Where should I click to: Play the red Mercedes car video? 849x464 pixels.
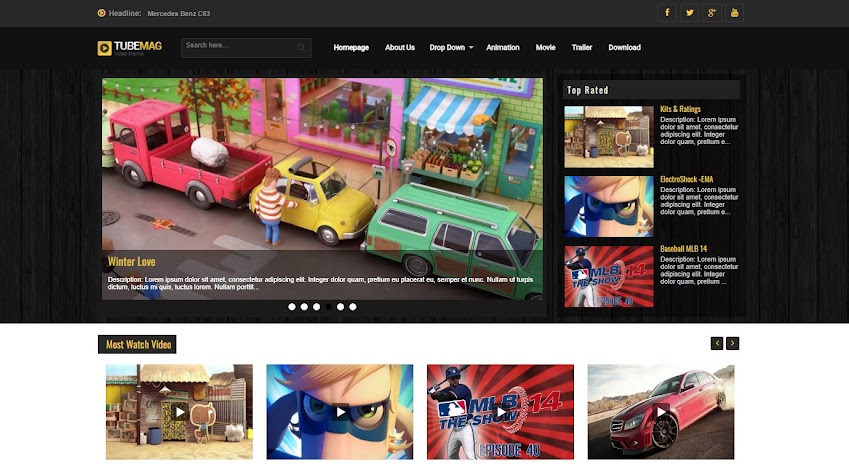(661, 412)
